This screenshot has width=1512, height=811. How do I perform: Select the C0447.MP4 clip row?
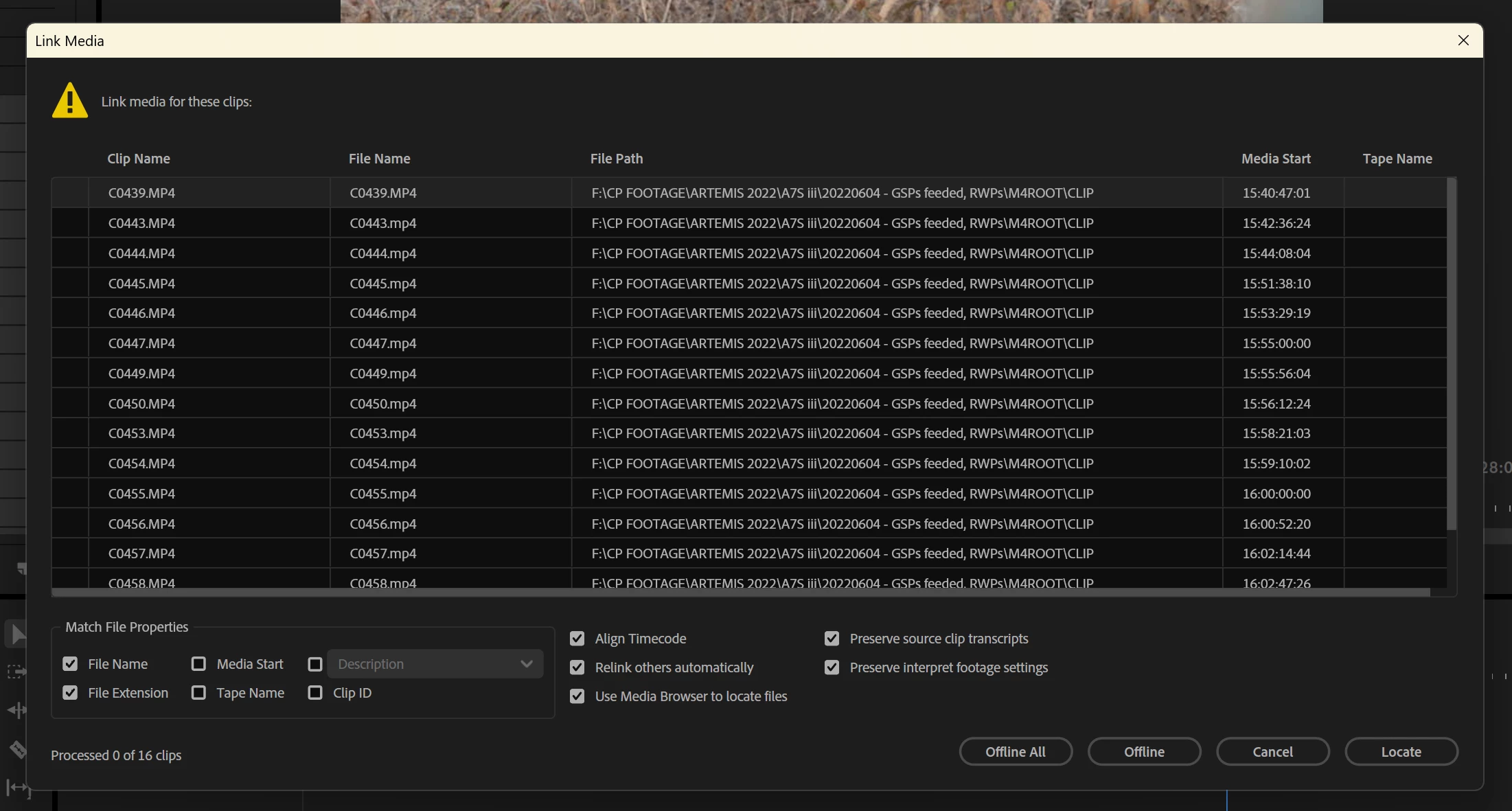point(141,343)
